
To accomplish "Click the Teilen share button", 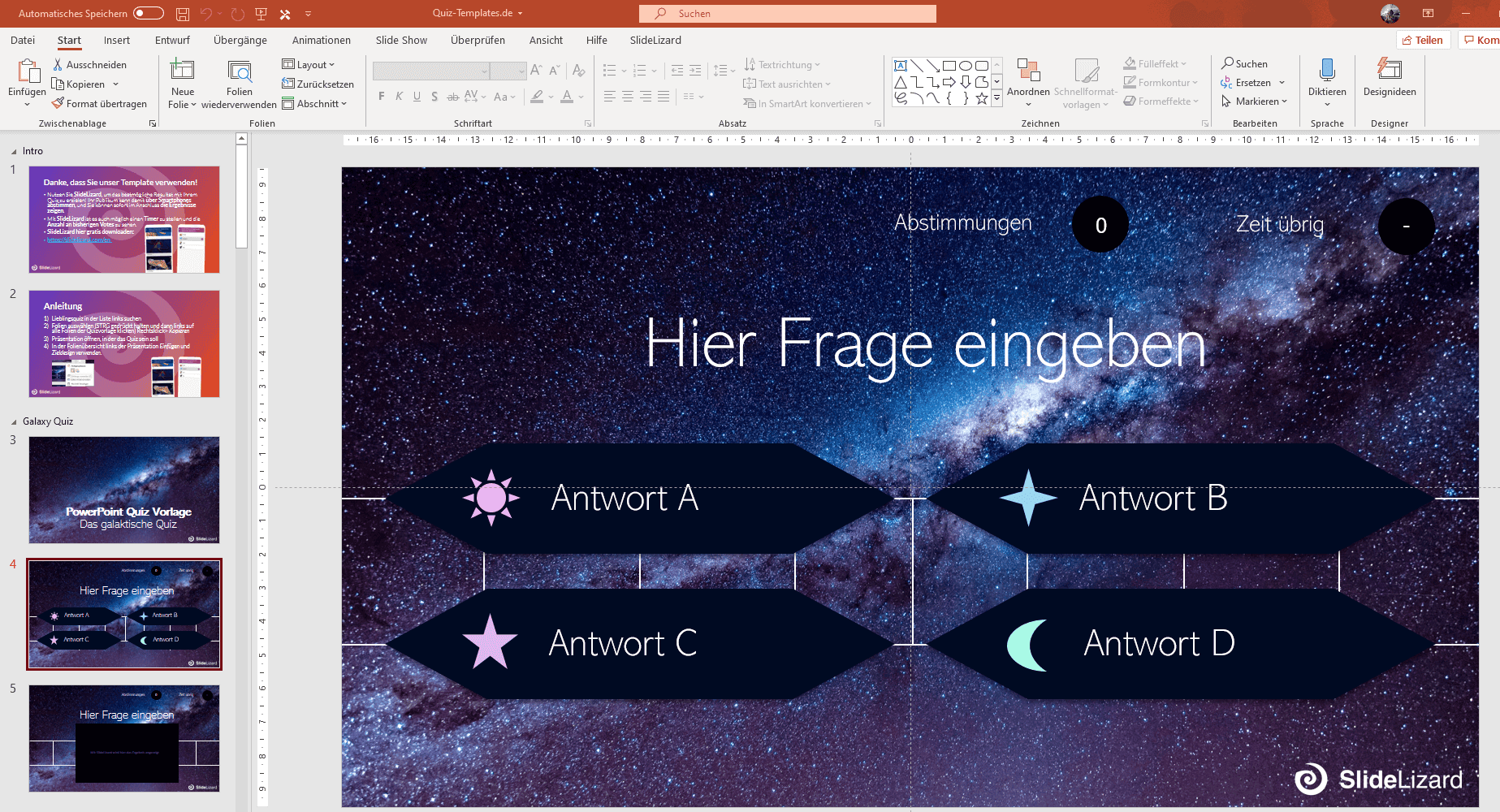I will click(1423, 40).
